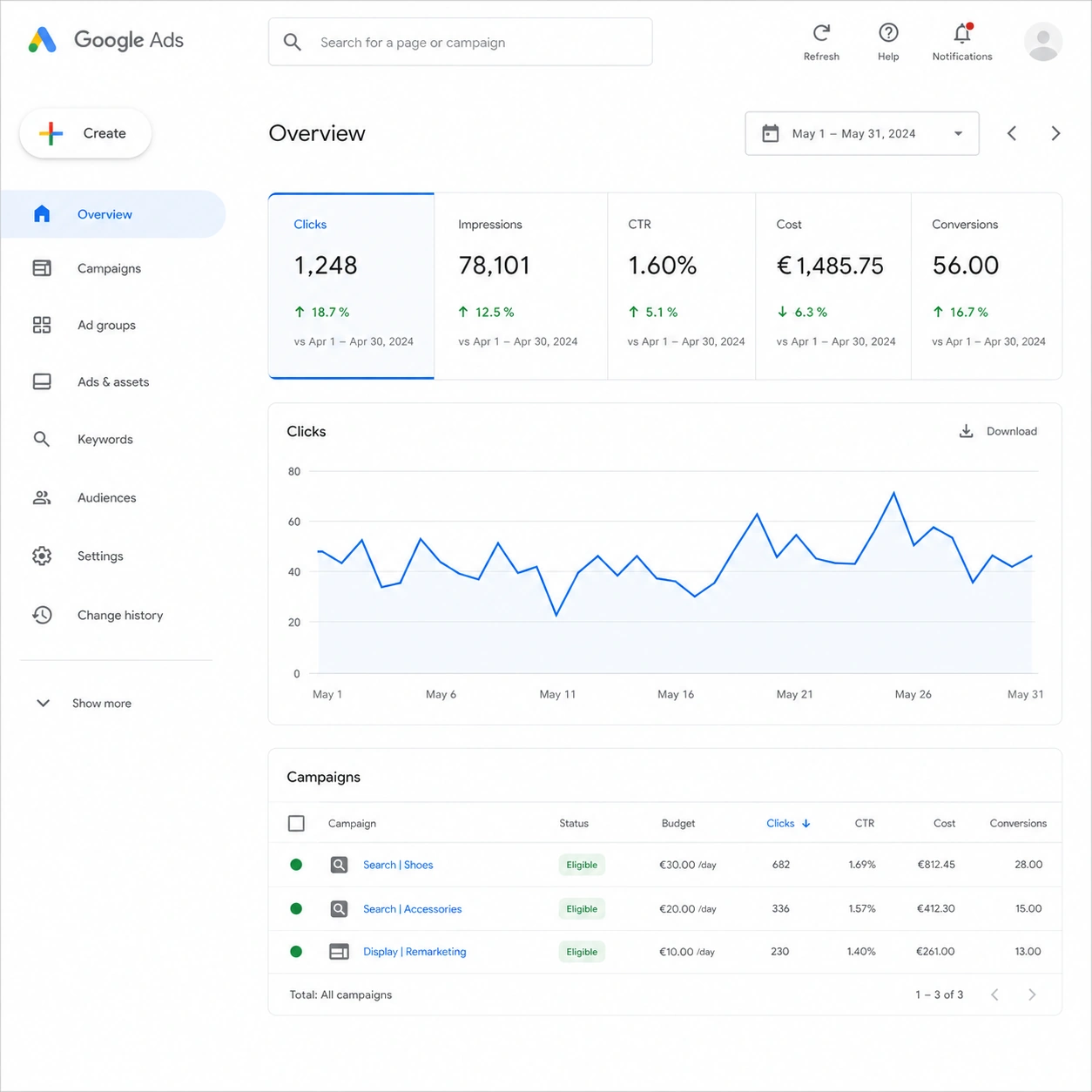Click the Ads & assets icon
The width and height of the screenshot is (1092, 1092).
(42, 381)
